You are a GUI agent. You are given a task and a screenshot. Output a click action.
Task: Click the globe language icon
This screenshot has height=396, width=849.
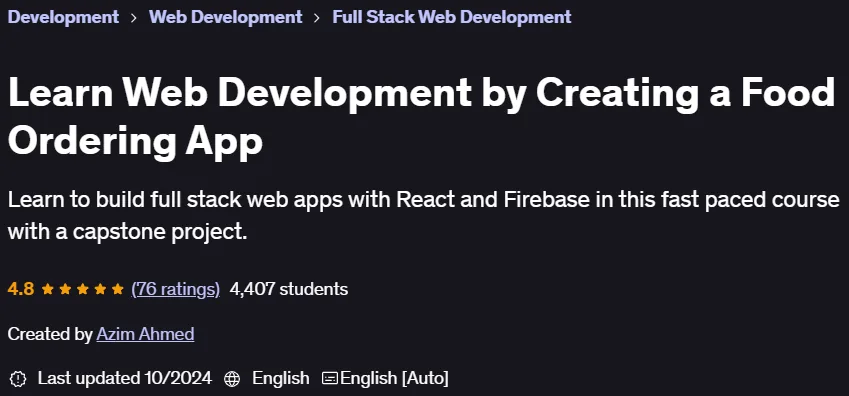point(232,378)
